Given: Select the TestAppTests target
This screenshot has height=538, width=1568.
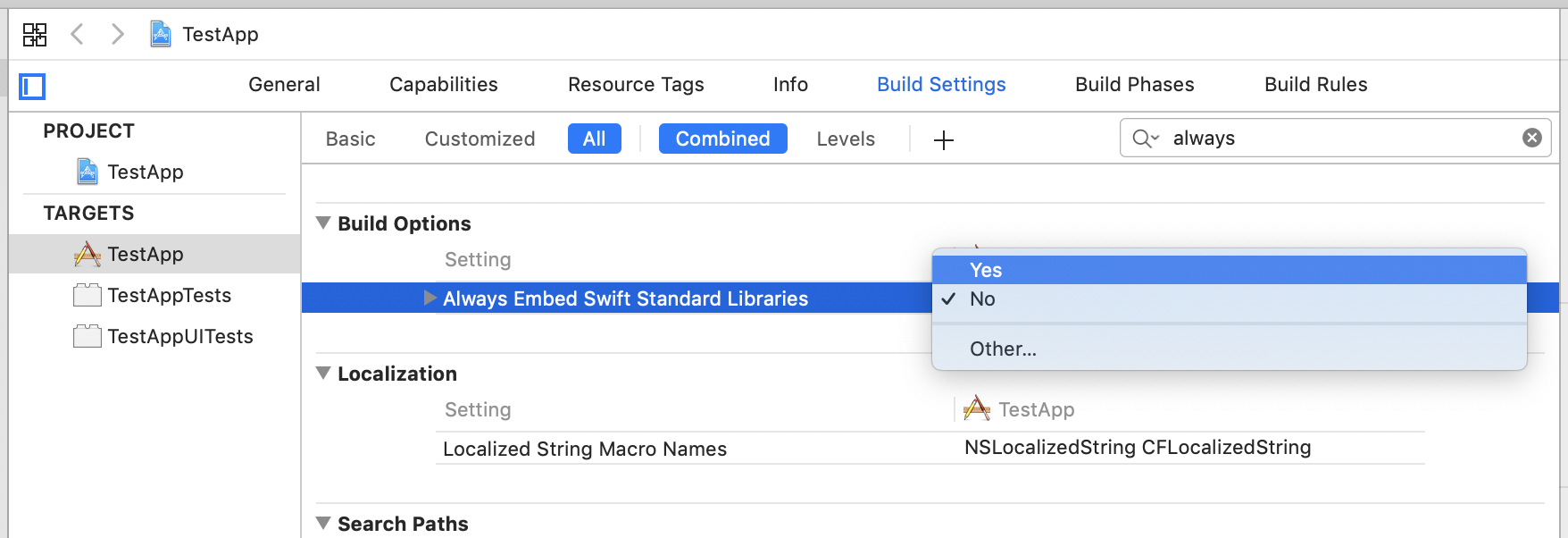Looking at the screenshot, I should pos(169,296).
